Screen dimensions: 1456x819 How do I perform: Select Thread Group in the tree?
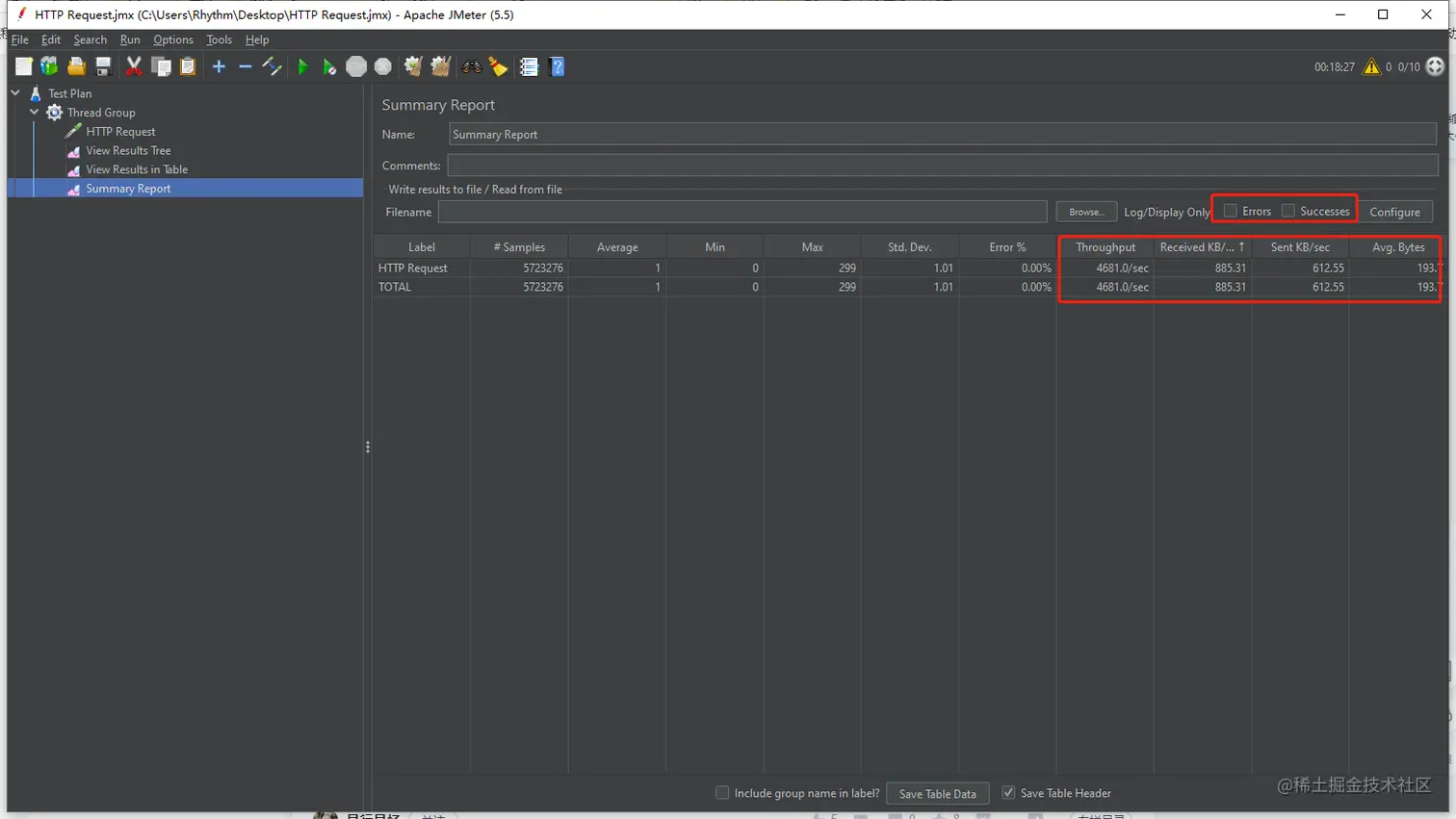click(100, 113)
